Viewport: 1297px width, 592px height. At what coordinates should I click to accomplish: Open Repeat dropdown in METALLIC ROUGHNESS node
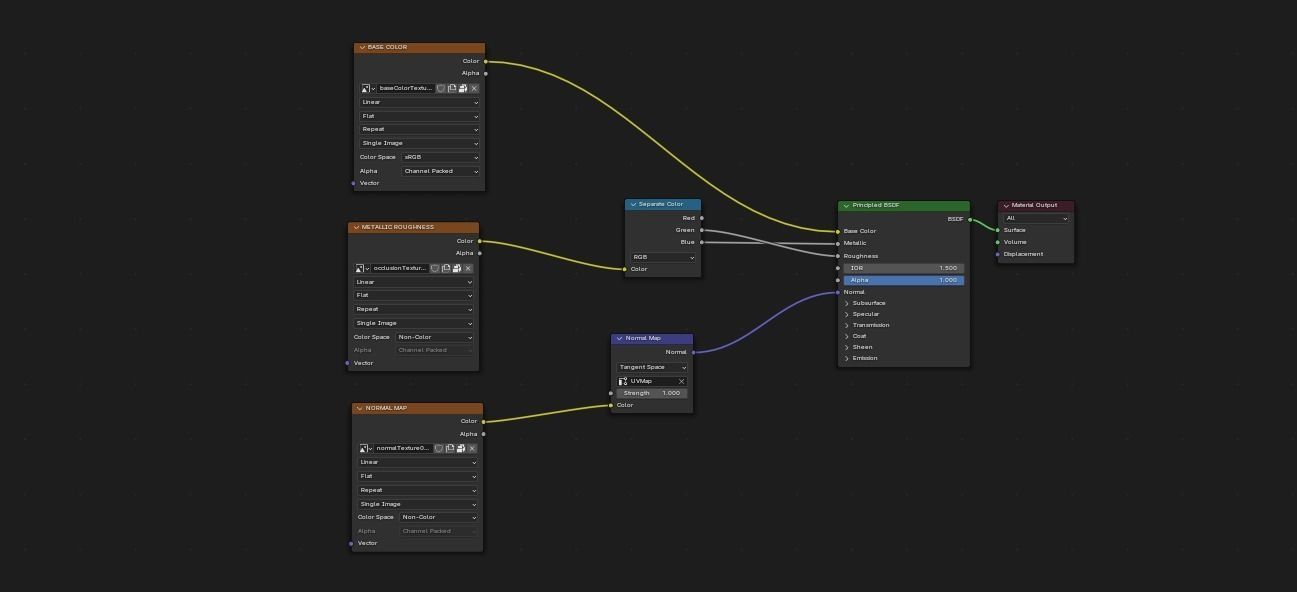[x=414, y=309]
